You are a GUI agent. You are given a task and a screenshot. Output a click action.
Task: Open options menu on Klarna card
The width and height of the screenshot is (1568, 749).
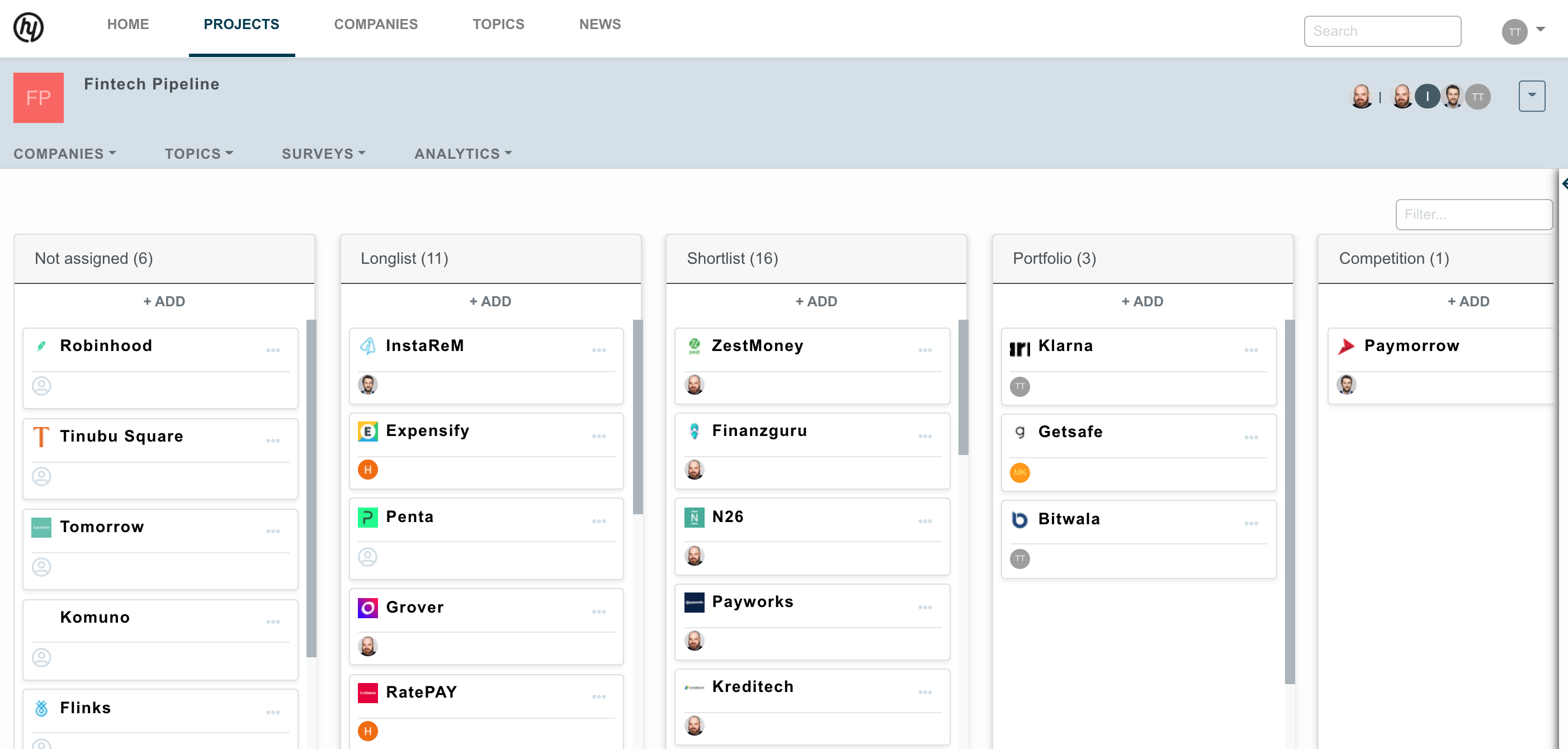pyautogui.click(x=1251, y=350)
